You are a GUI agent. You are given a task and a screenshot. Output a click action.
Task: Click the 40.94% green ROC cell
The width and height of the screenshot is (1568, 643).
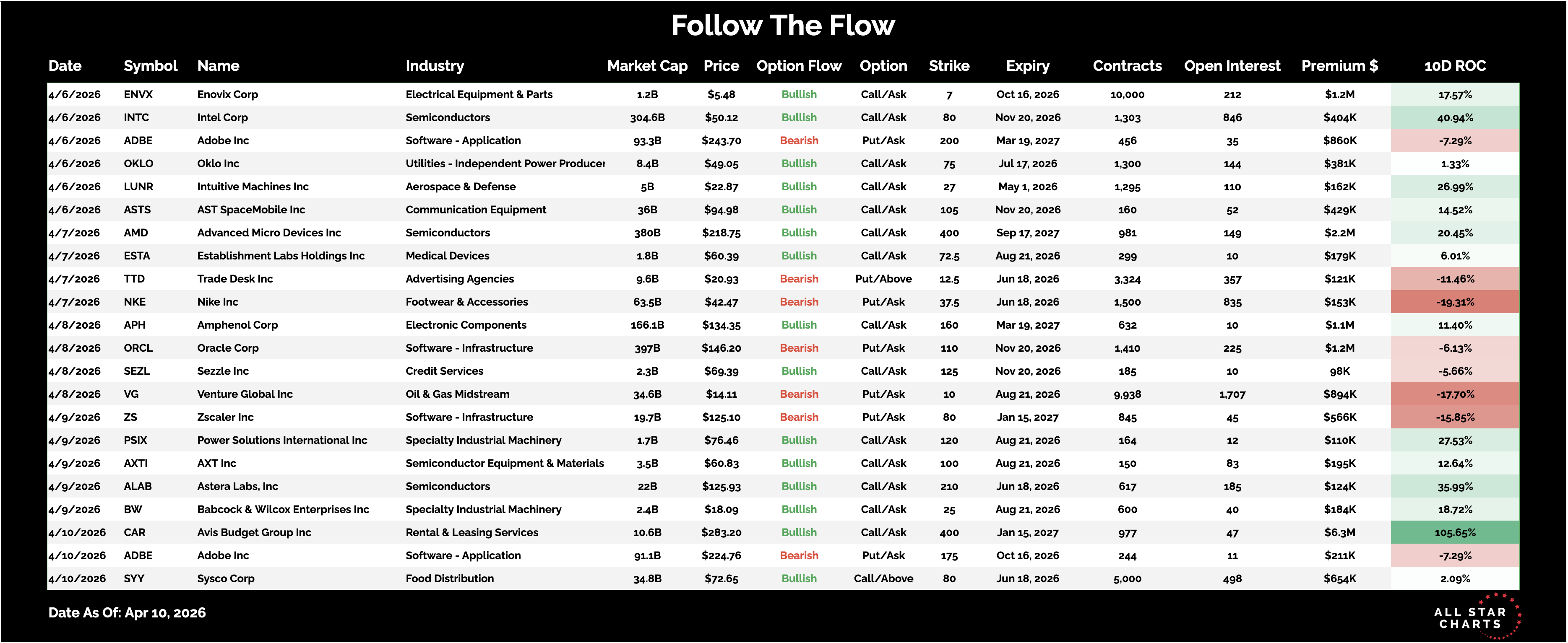1455,117
